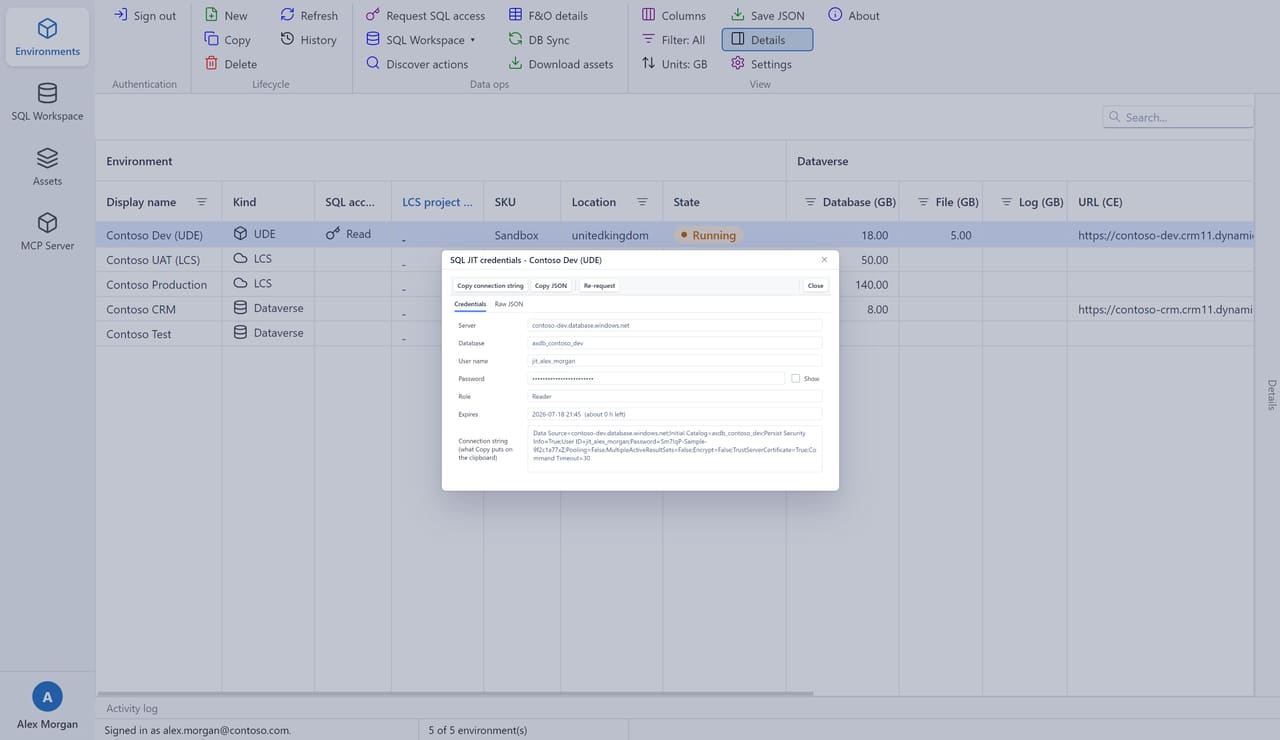This screenshot has height=740, width=1280.
Task: Click the Password field
Action: click(x=656, y=379)
